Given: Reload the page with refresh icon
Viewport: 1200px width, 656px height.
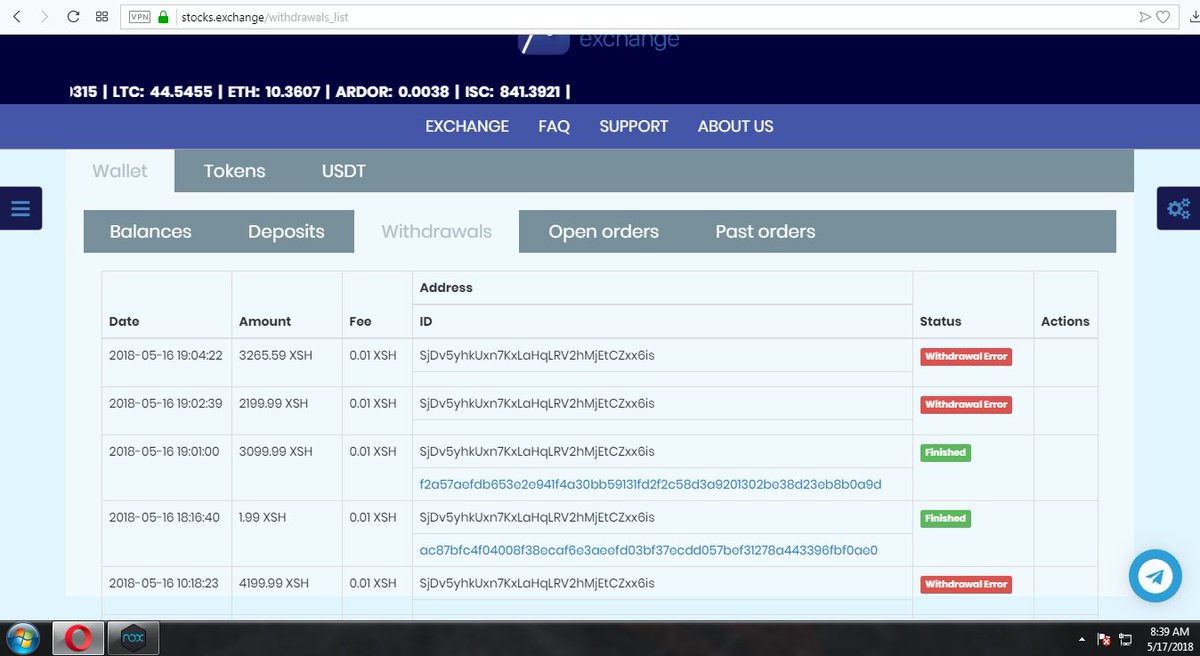Looking at the screenshot, I should [73, 17].
